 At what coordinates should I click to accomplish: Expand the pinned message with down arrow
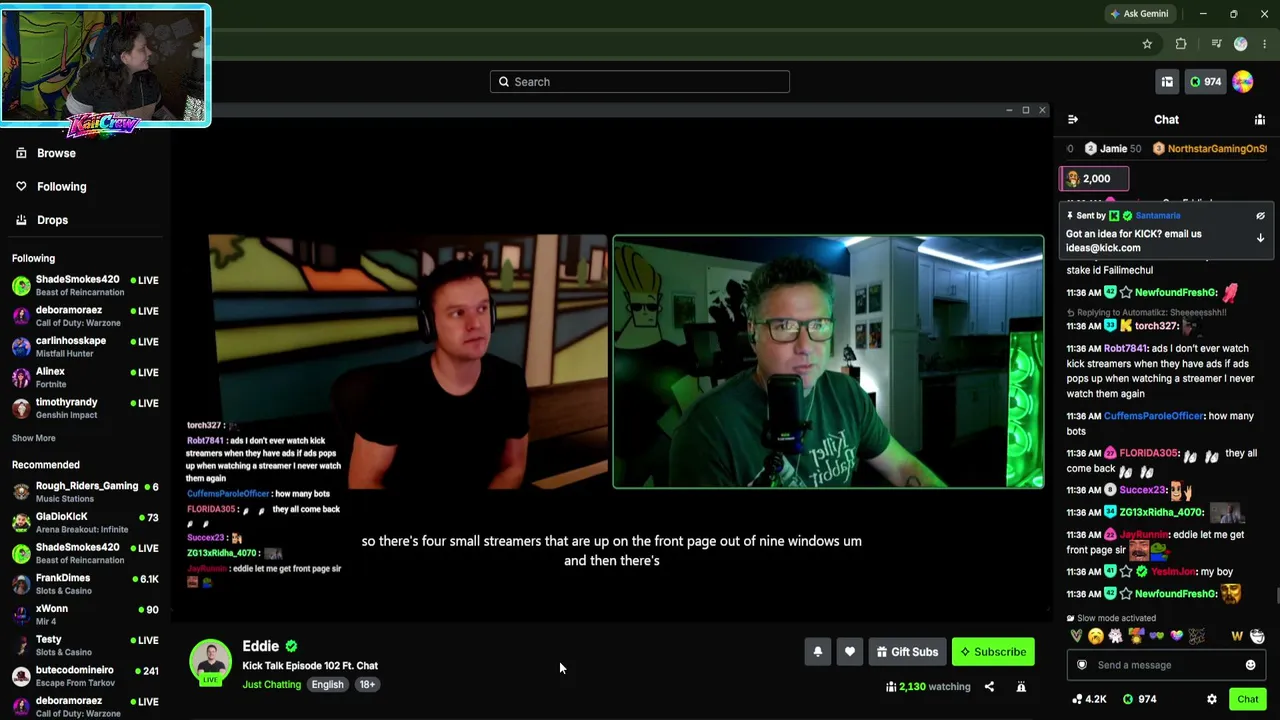pyautogui.click(x=1260, y=238)
